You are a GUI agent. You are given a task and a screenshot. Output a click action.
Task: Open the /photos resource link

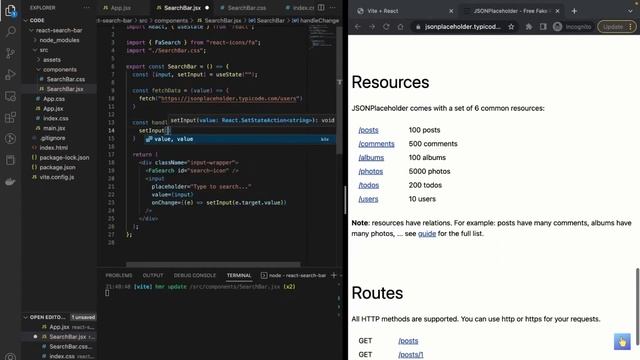click(371, 171)
